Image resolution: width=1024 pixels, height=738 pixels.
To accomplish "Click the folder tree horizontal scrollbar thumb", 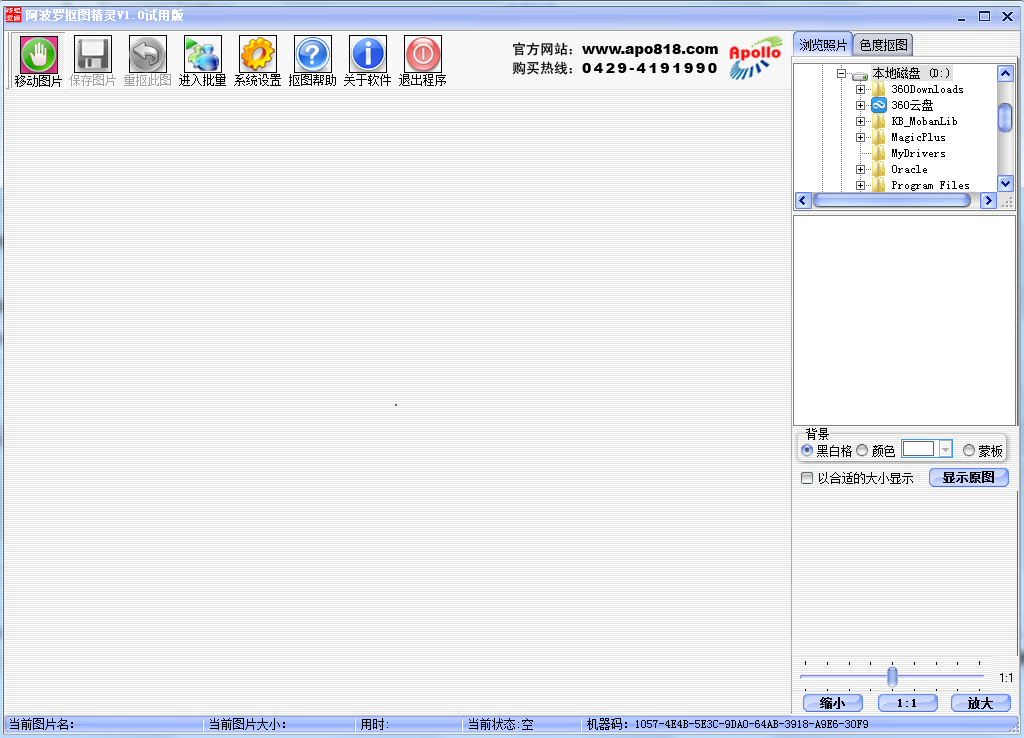I will 891,201.
